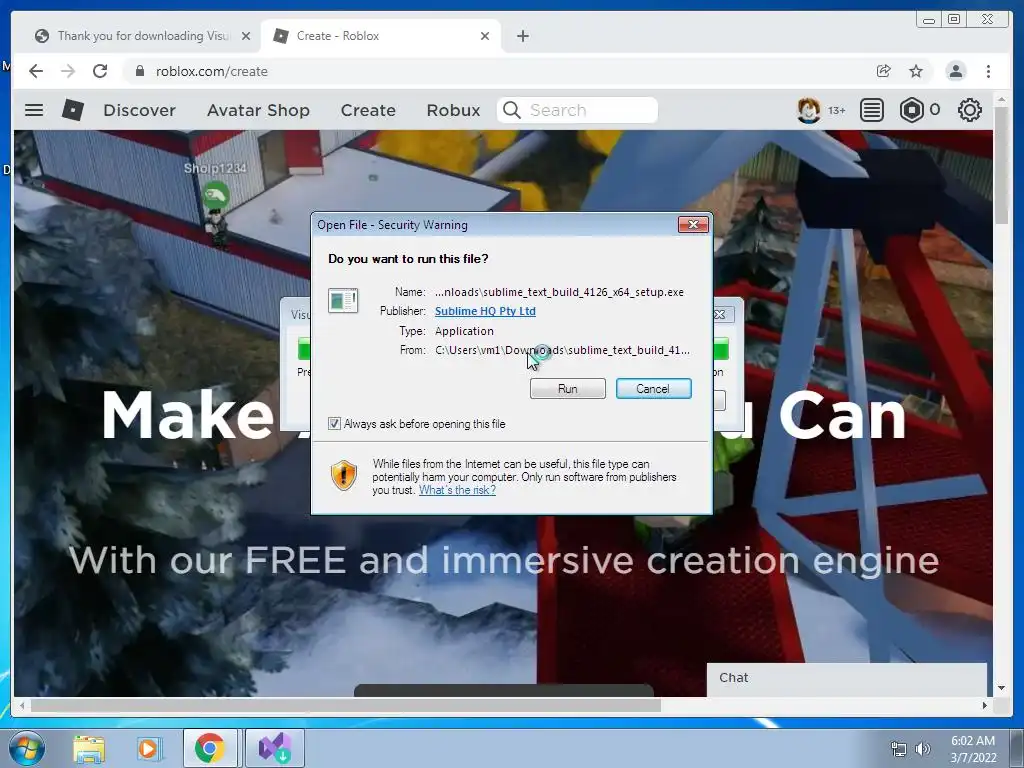Click the site lock icon in address bar
Image resolution: width=1024 pixels, height=768 pixels.
[x=139, y=71]
